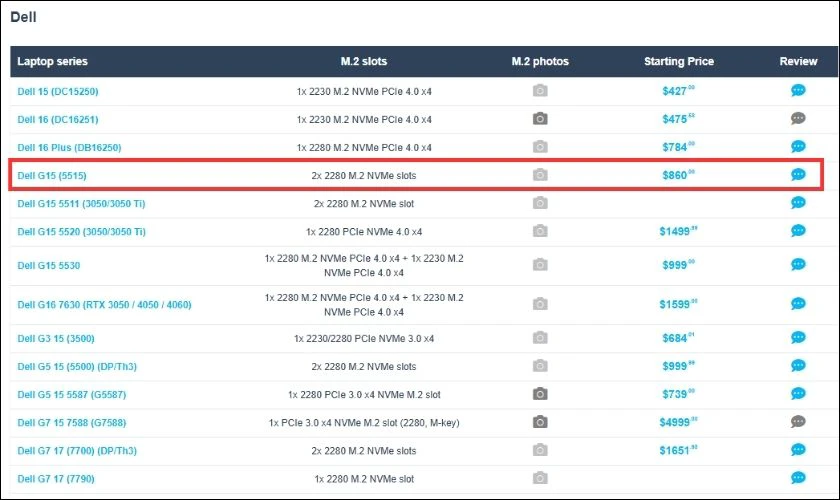Open Dell G7 15 7588 (G7588) link
Image resolution: width=840 pixels, height=500 pixels.
click(72, 423)
